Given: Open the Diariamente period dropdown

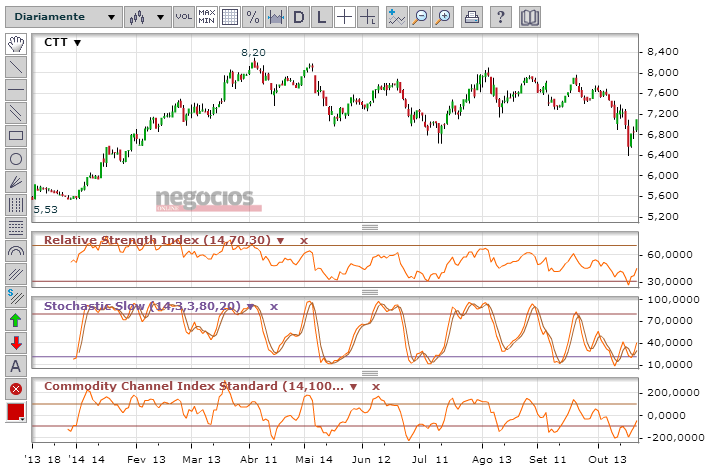Looking at the screenshot, I should tap(64, 17).
